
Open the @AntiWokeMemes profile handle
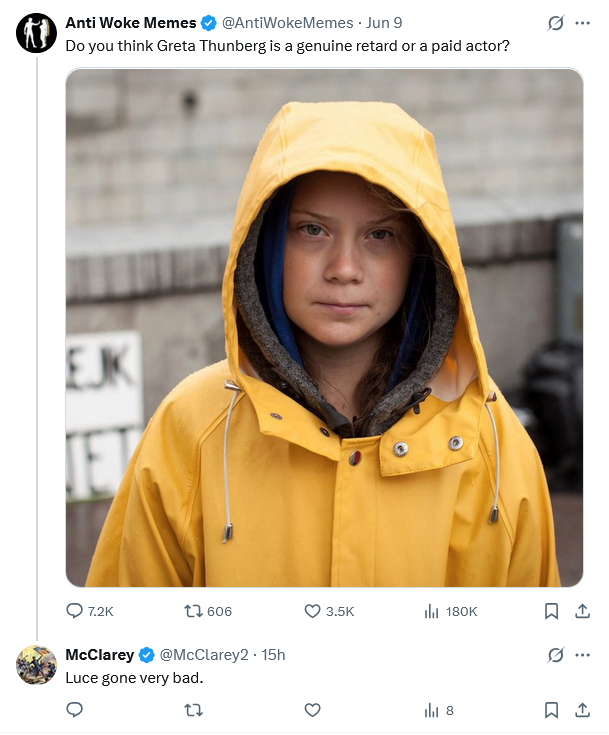coord(286,22)
